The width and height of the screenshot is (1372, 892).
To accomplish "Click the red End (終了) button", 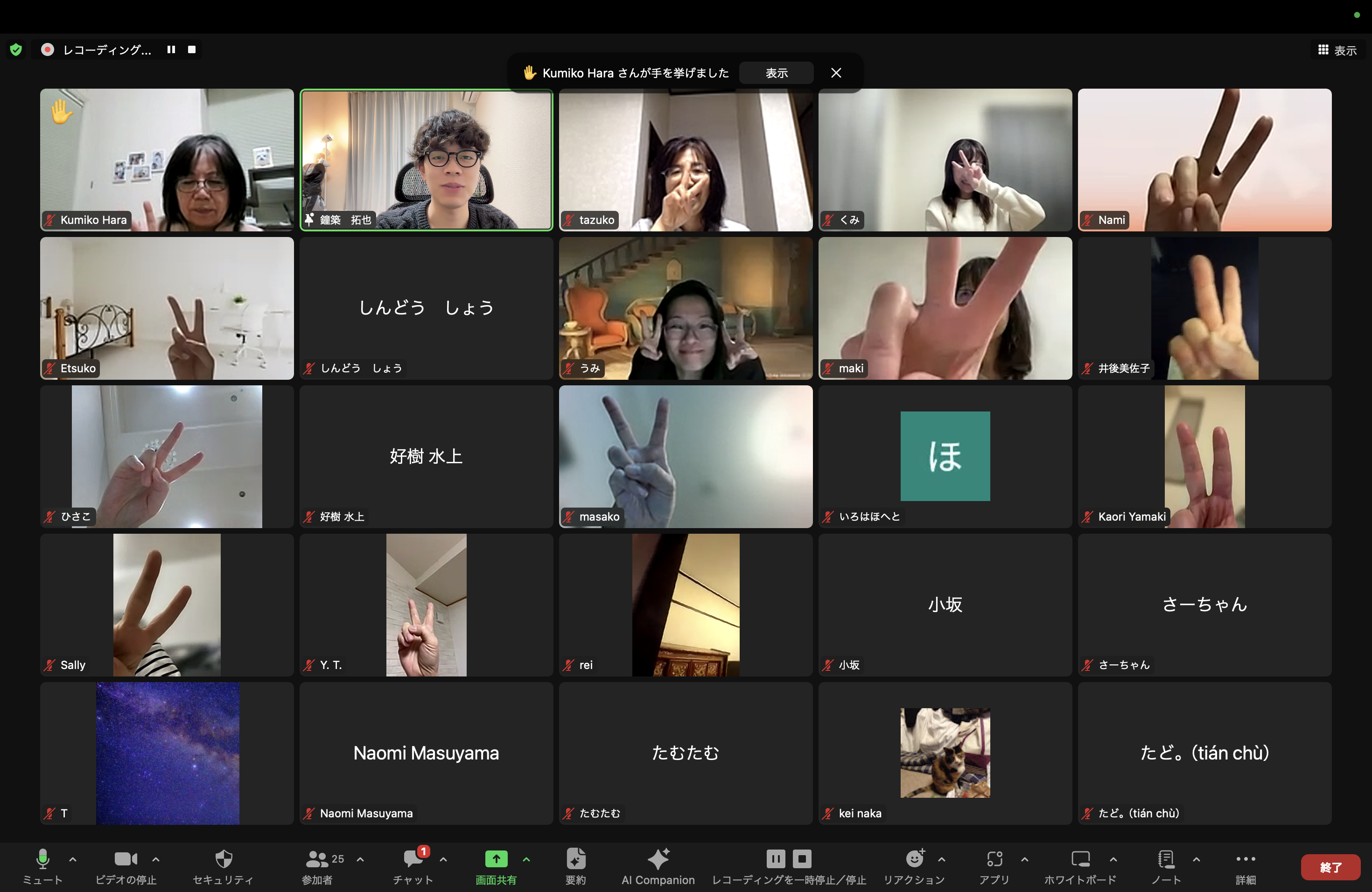I will pyautogui.click(x=1330, y=867).
